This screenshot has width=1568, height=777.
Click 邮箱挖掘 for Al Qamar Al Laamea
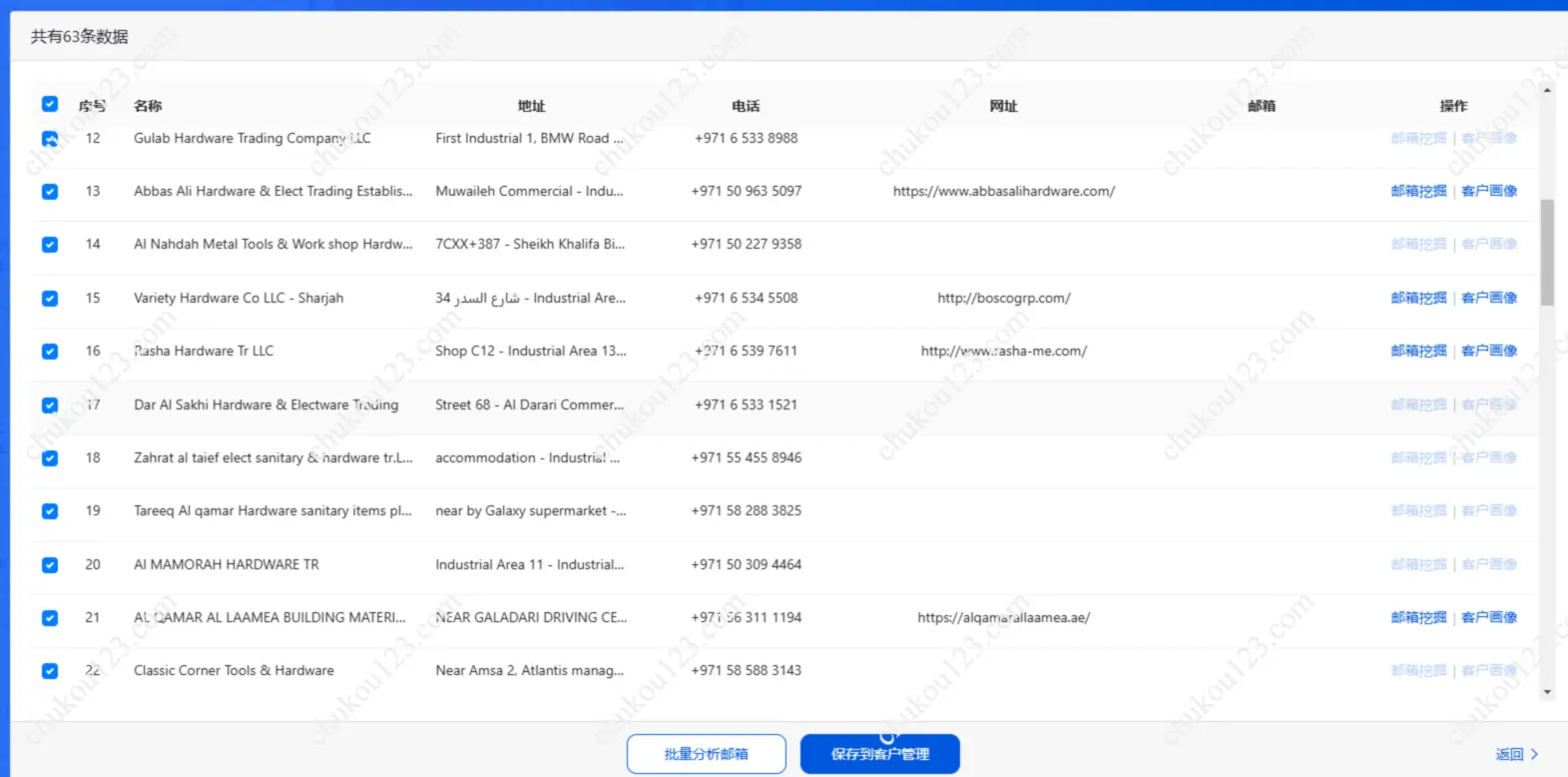coord(1418,617)
